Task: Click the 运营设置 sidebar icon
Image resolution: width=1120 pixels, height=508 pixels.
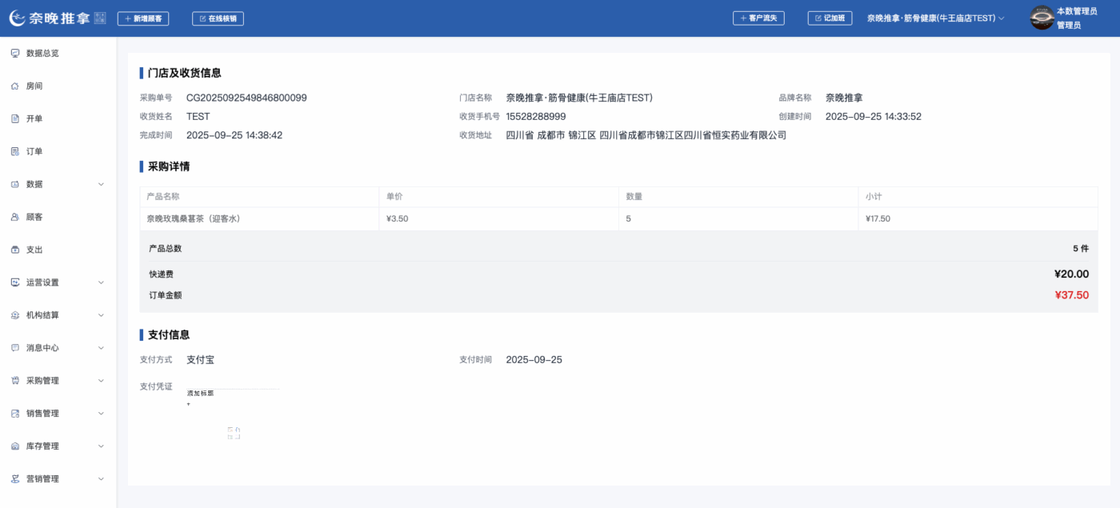Action: (15, 282)
